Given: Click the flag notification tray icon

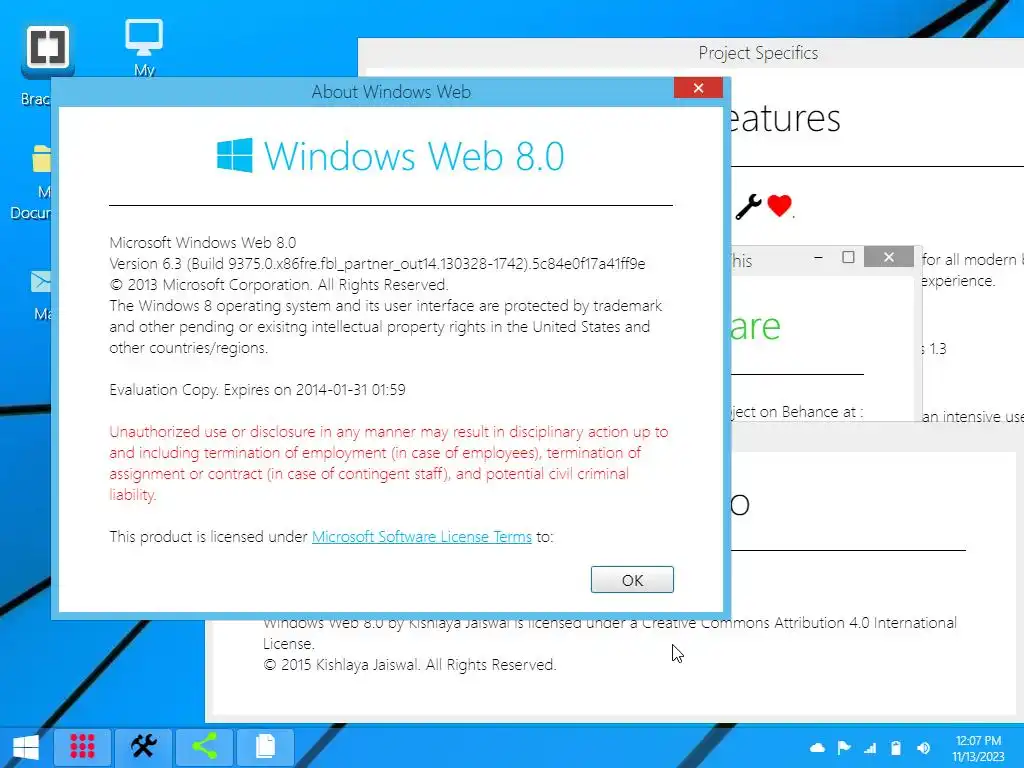Looking at the screenshot, I should (x=843, y=748).
